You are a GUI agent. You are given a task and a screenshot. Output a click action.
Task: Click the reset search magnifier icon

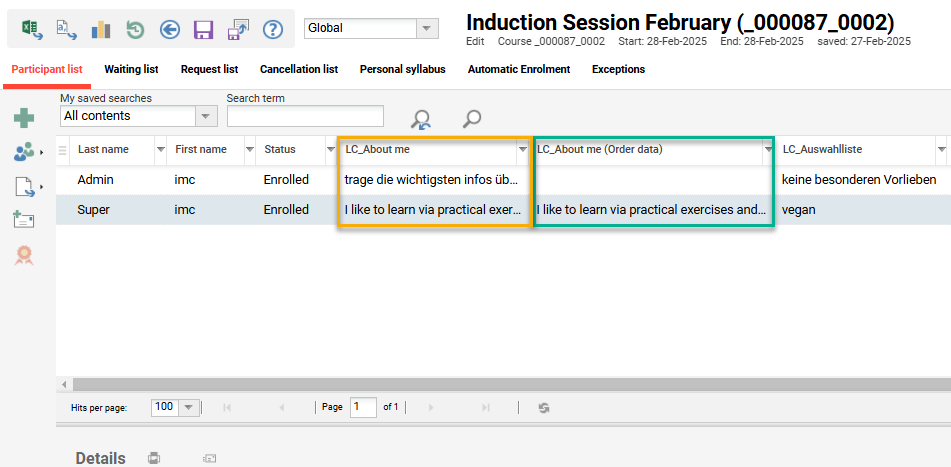[x=421, y=120]
